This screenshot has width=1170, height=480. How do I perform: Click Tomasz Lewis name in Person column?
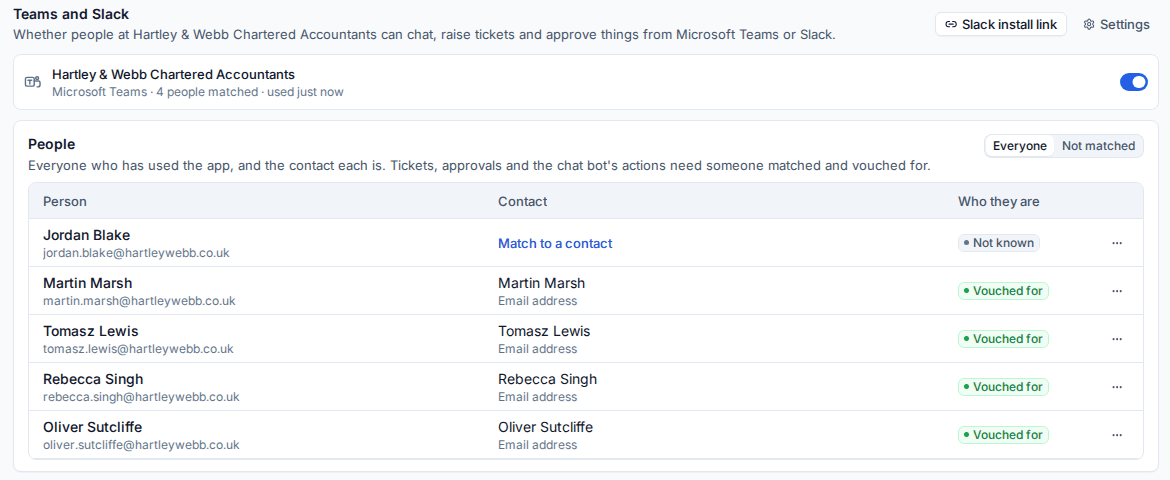coord(90,331)
